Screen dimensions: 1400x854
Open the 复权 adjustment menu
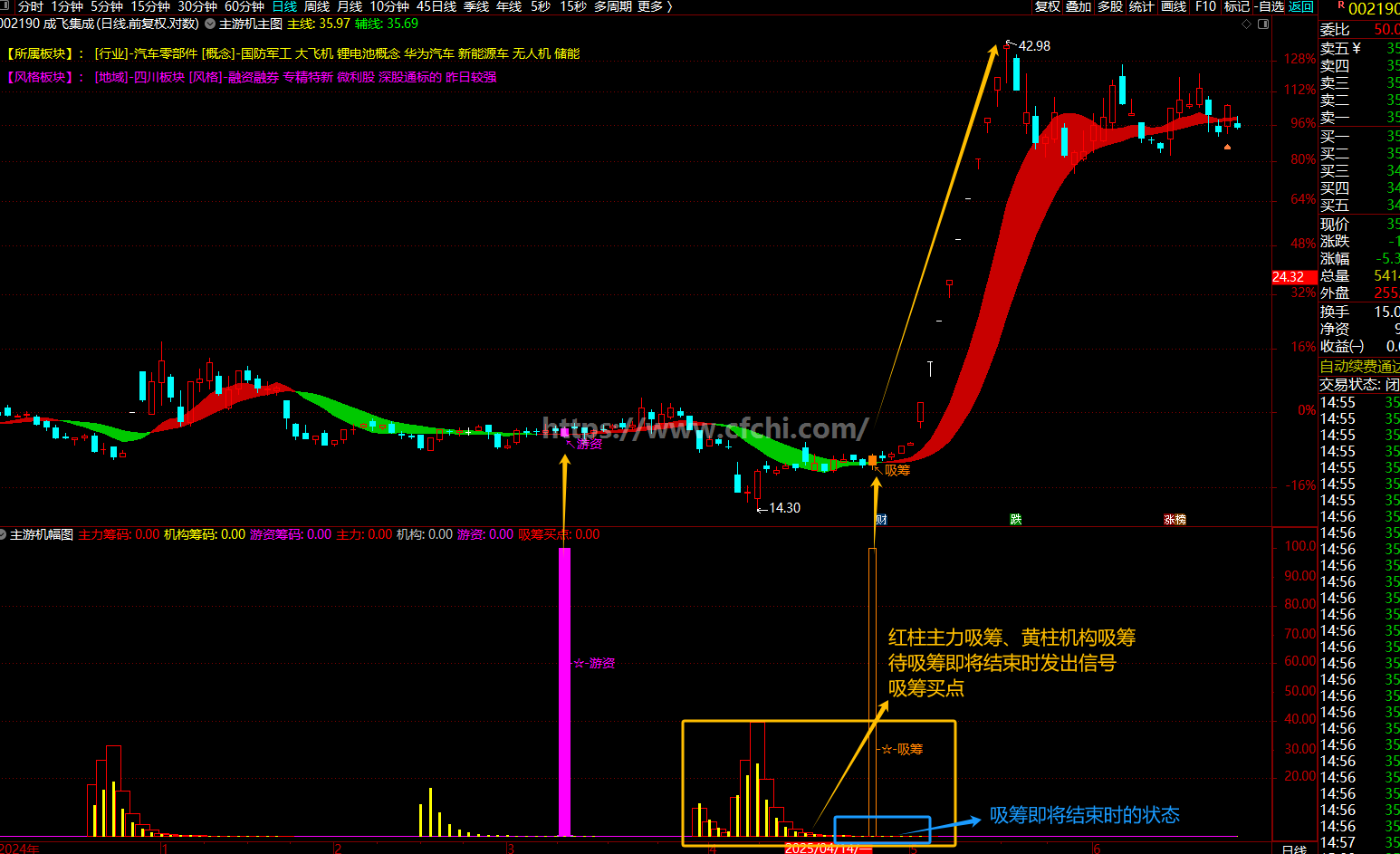[x=1048, y=6]
